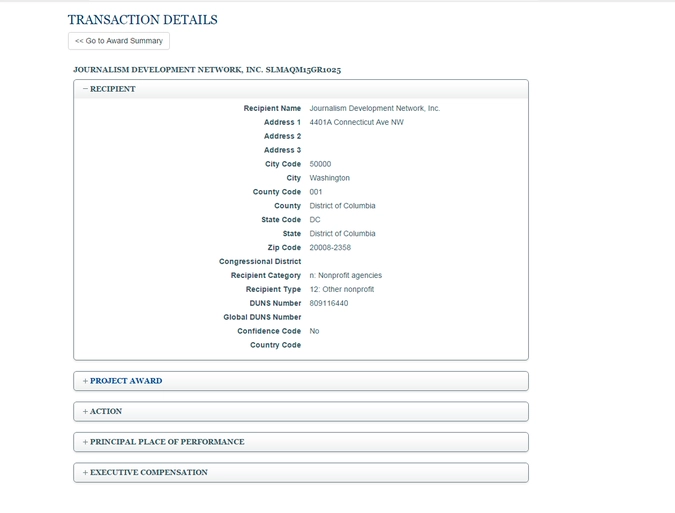
Task: Click the address 4401A Connecticut Ave NW
Action: click(356, 122)
